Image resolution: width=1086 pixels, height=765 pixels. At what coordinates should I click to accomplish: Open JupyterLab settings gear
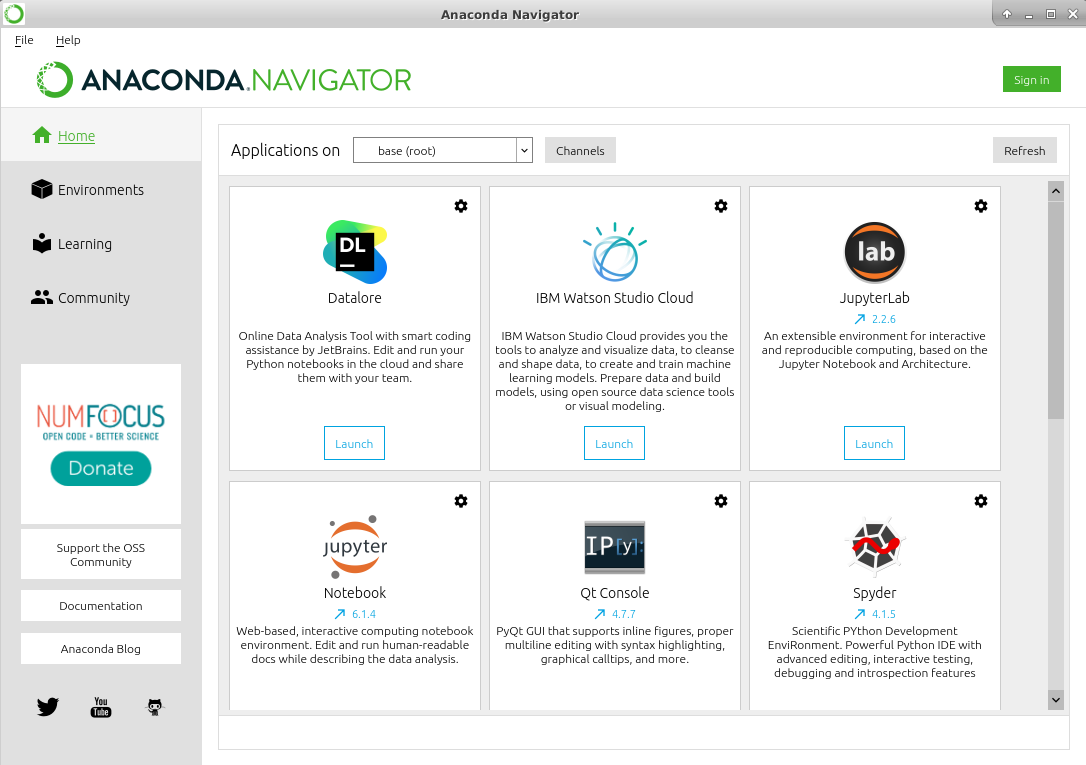(x=981, y=206)
